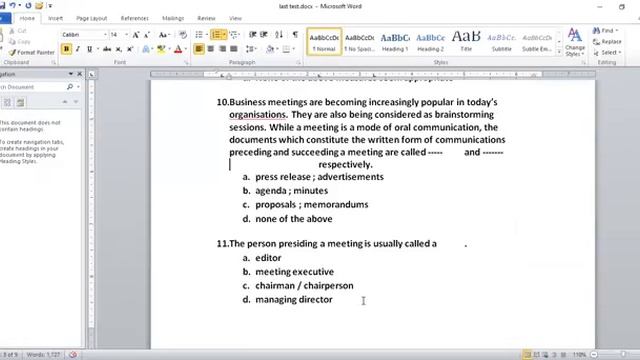Click Borders icon
This screenshot has width=640, height=360.
tap(287, 49)
